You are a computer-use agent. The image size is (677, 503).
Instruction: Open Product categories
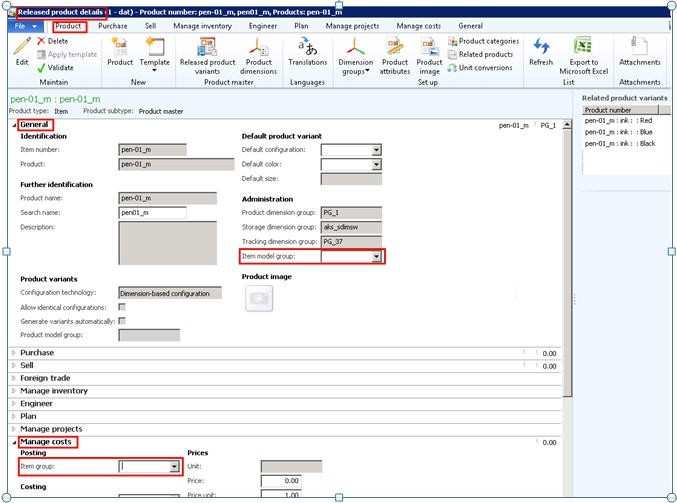(484, 41)
